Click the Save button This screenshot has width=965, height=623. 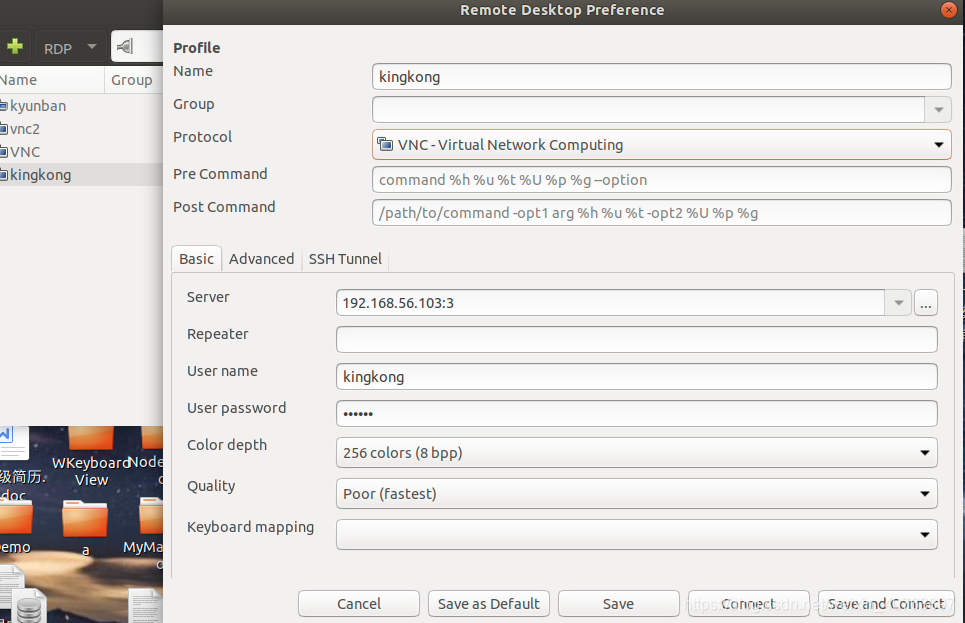tap(619, 604)
